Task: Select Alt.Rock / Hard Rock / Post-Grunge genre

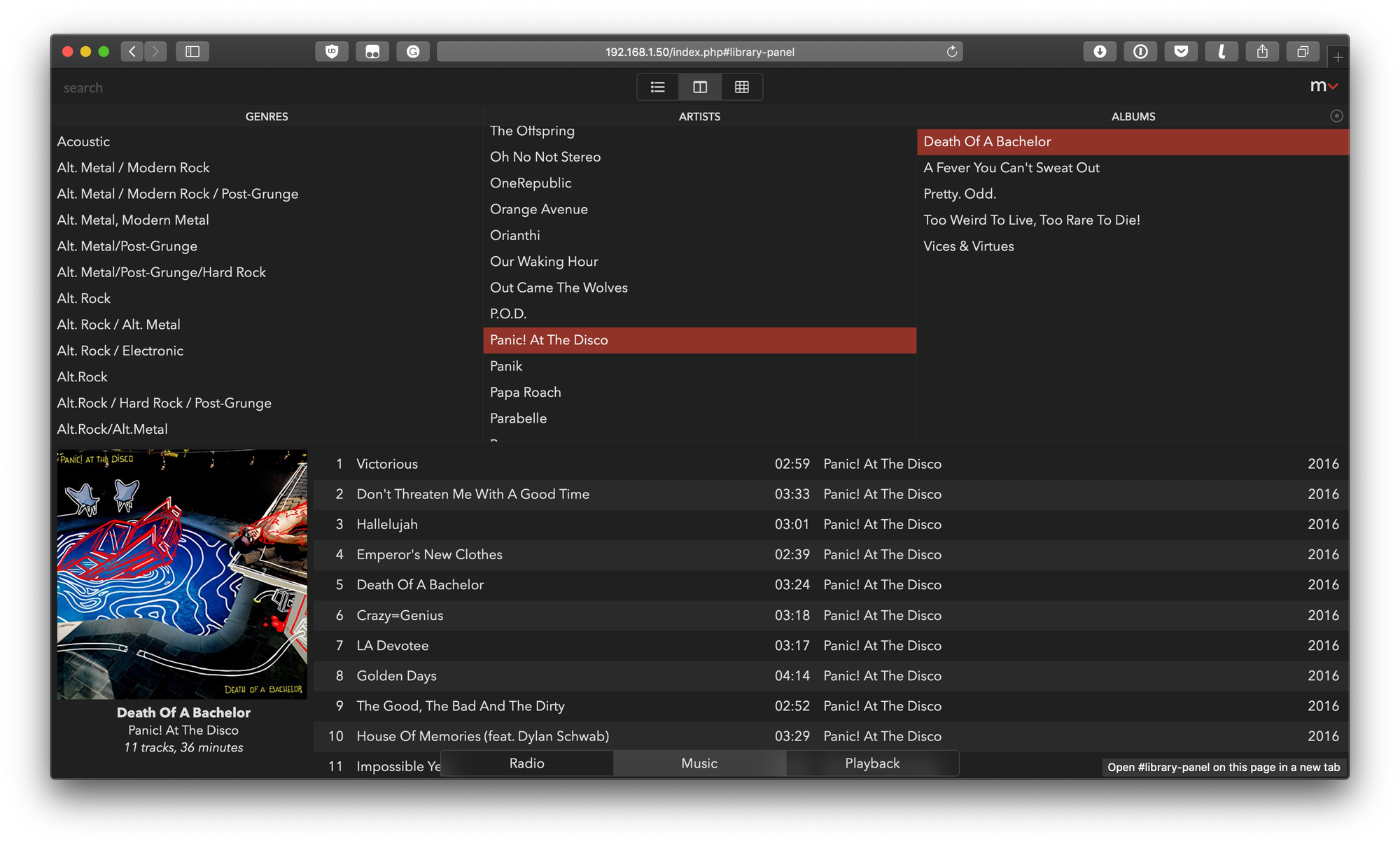Action: point(267,403)
